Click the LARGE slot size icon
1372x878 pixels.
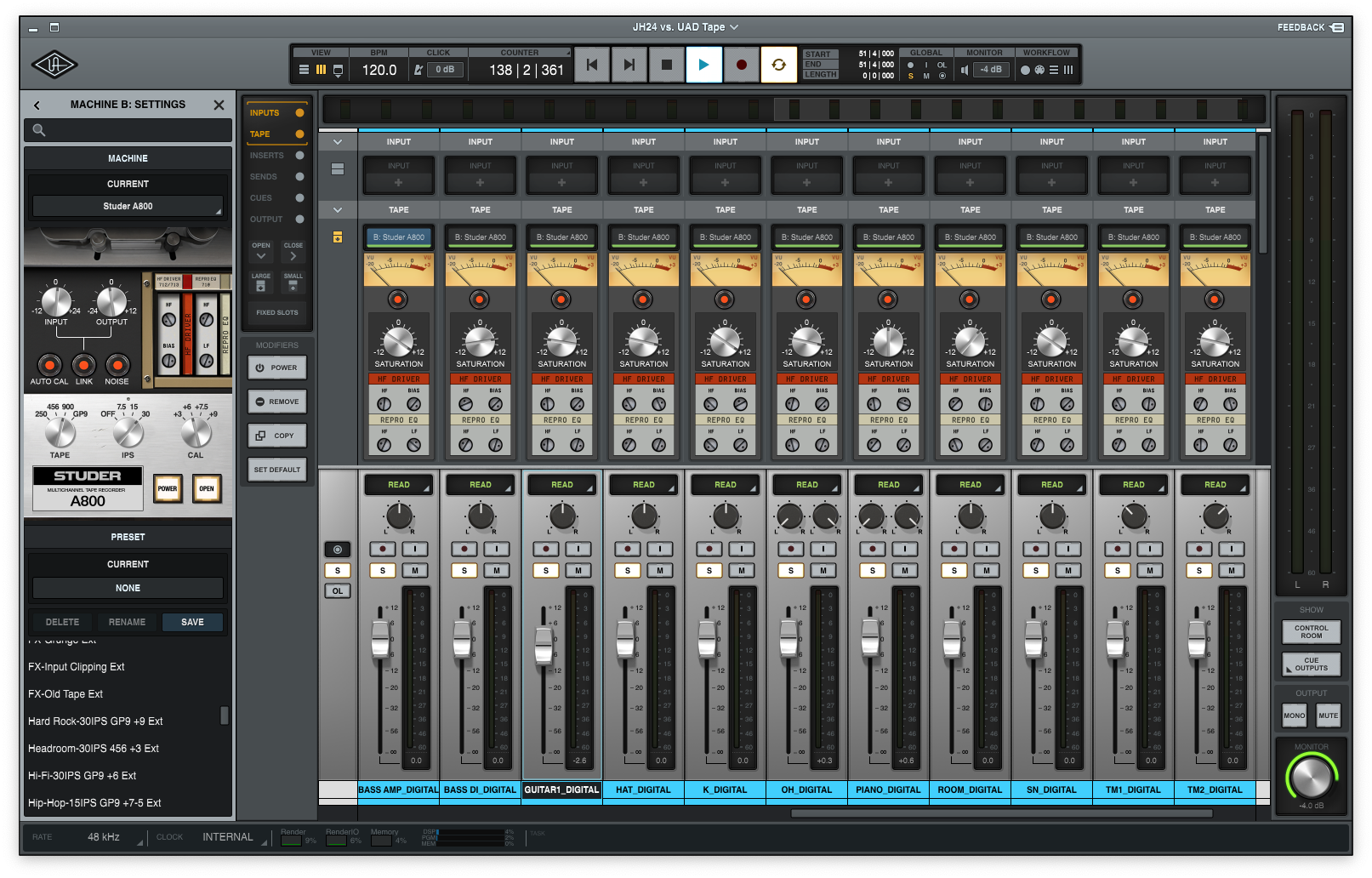click(x=260, y=287)
